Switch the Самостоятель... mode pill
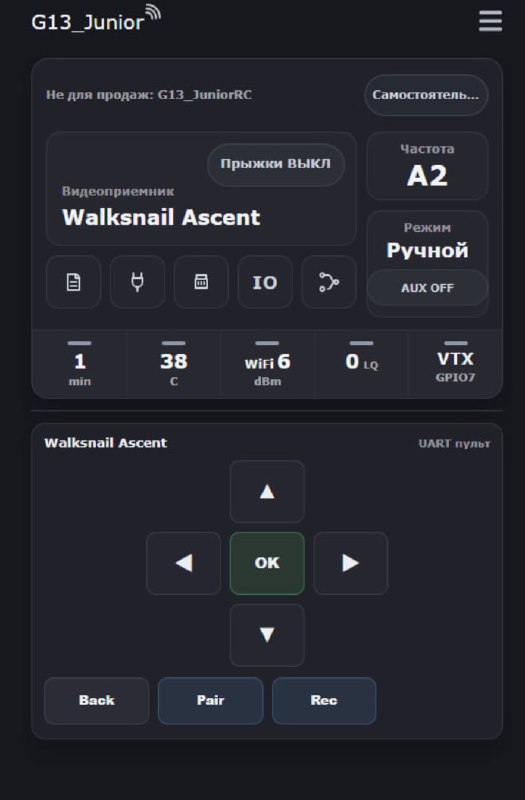The width and height of the screenshot is (525, 800). click(426, 95)
